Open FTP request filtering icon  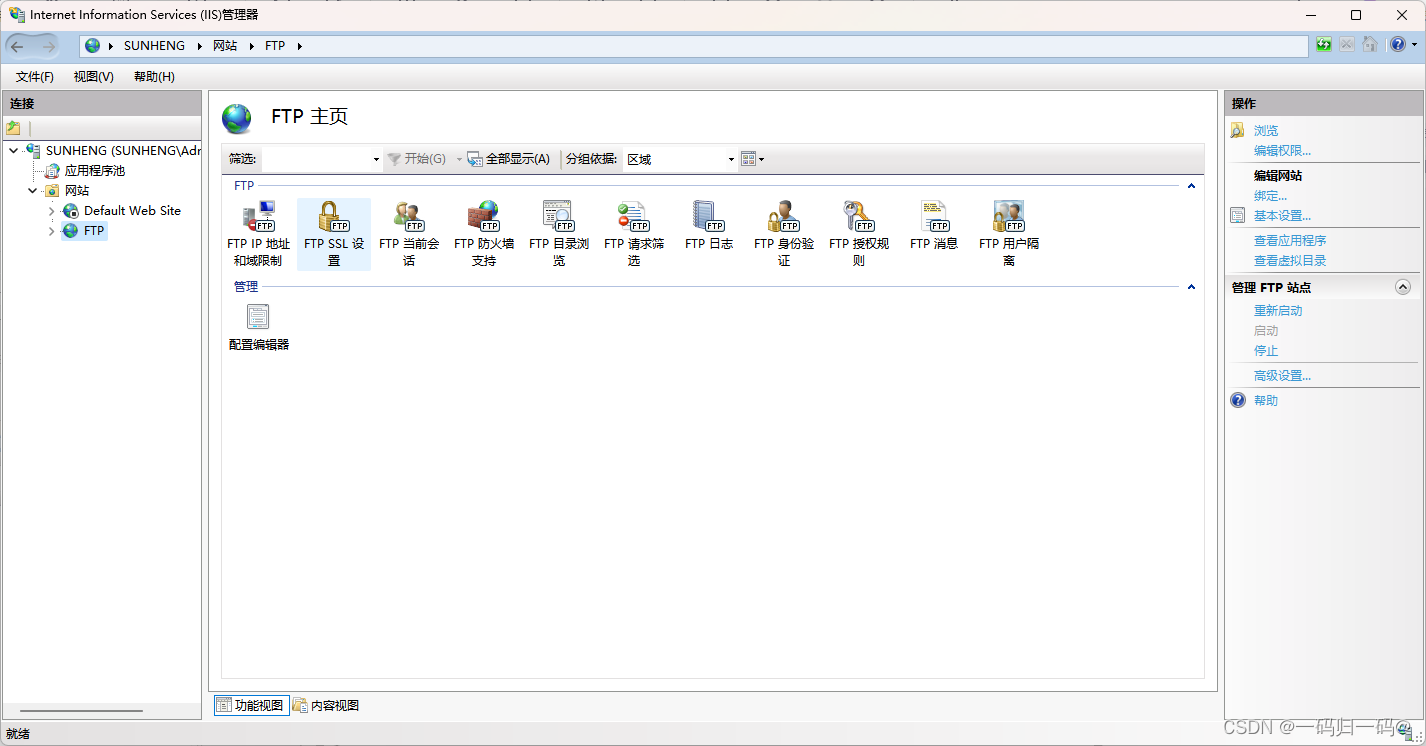tap(634, 234)
